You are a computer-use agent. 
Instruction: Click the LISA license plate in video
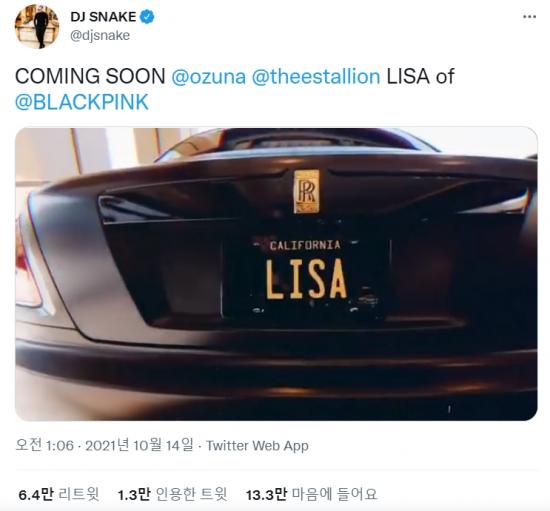coord(306,275)
